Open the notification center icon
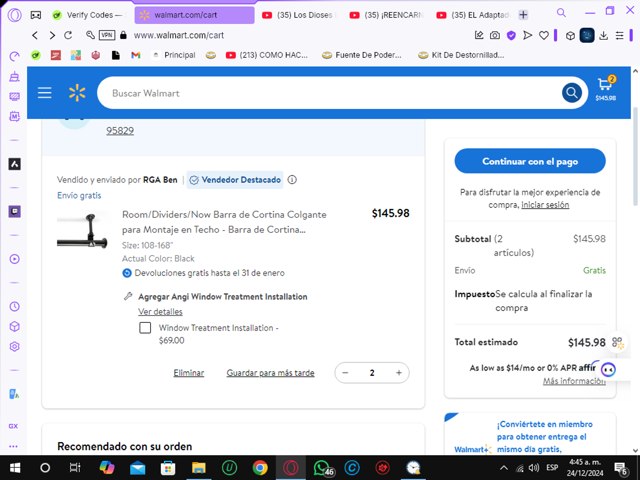This screenshot has height=480, width=640. (x=621, y=468)
